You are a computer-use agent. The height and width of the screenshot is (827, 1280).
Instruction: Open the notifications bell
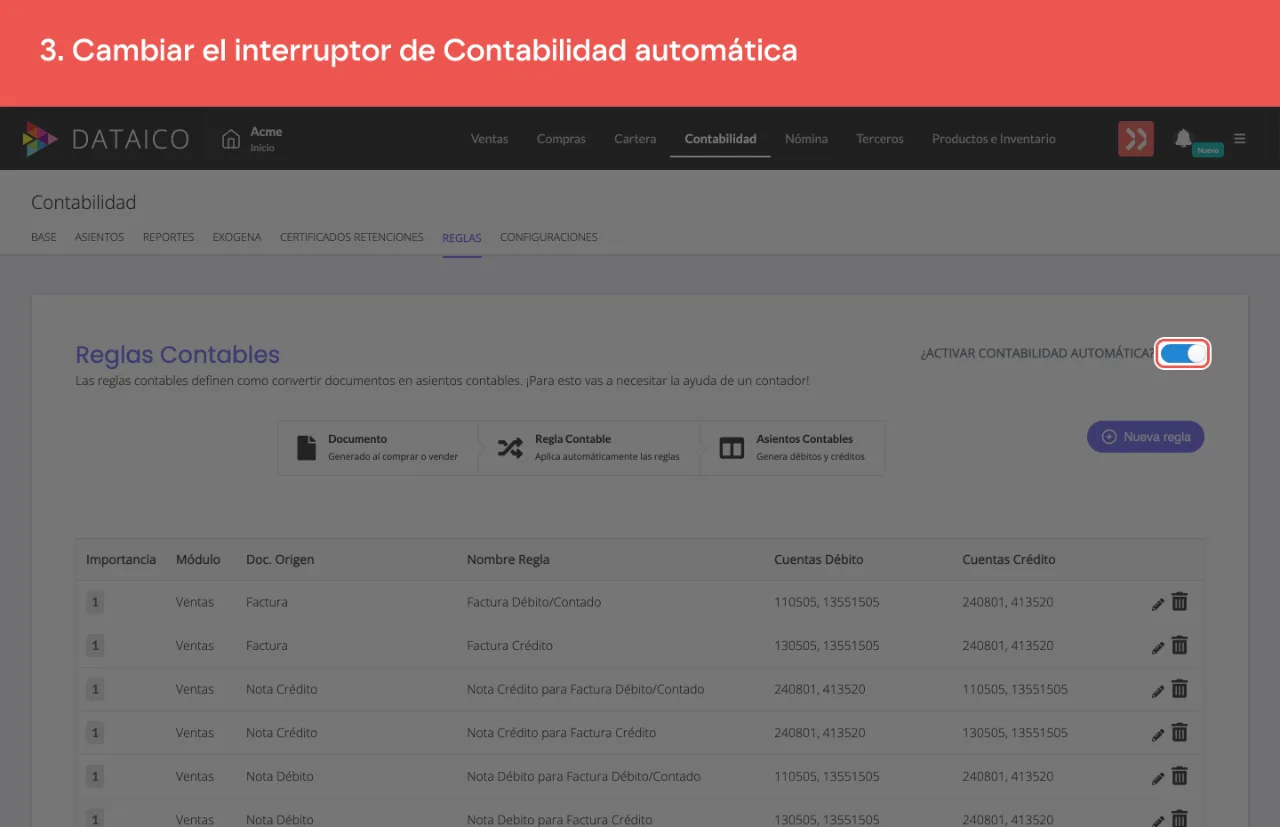(1183, 138)
